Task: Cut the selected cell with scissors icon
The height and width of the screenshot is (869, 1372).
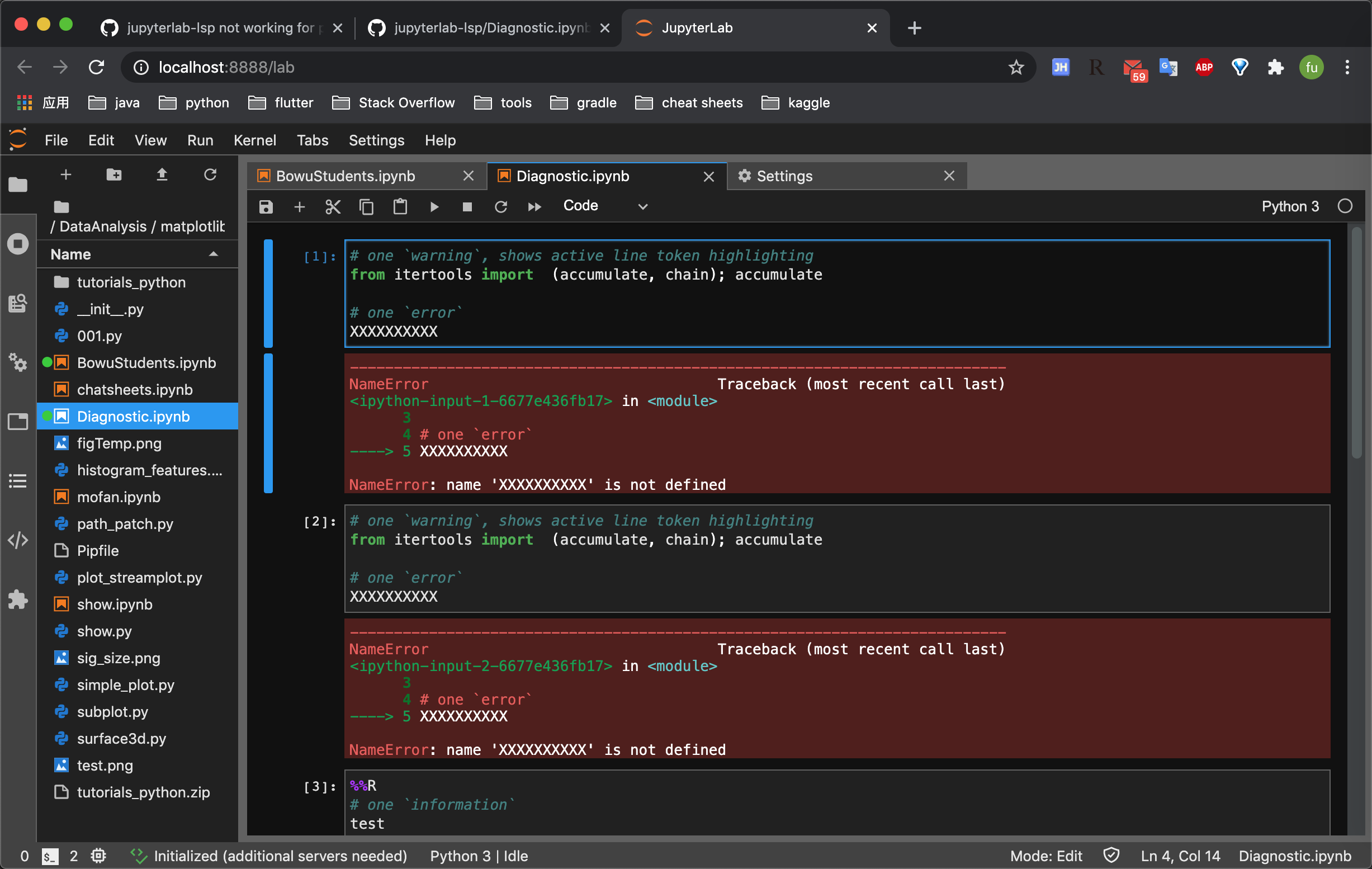Action: click(333, 206)
